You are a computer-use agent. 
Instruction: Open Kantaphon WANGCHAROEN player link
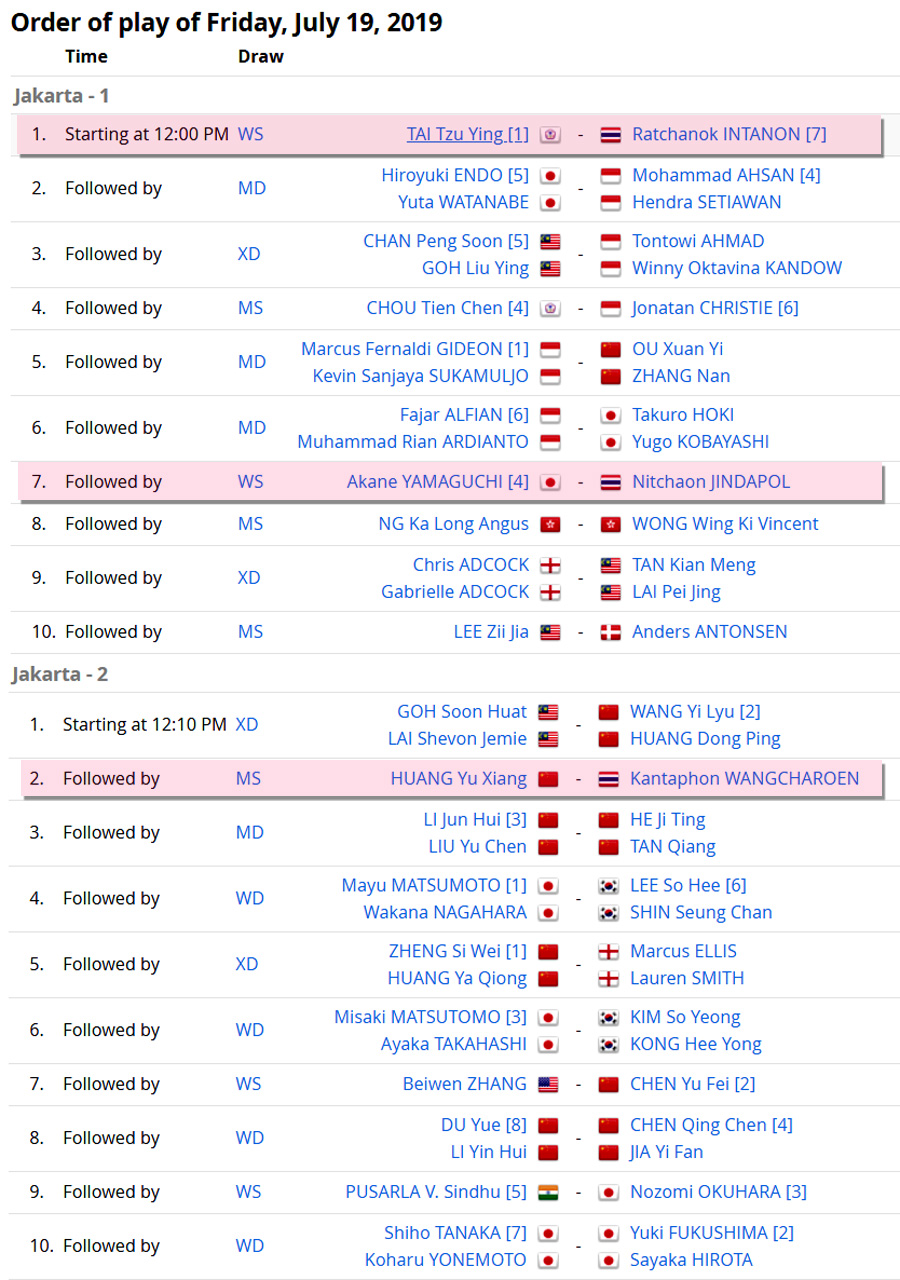click(x=744, y=778)
